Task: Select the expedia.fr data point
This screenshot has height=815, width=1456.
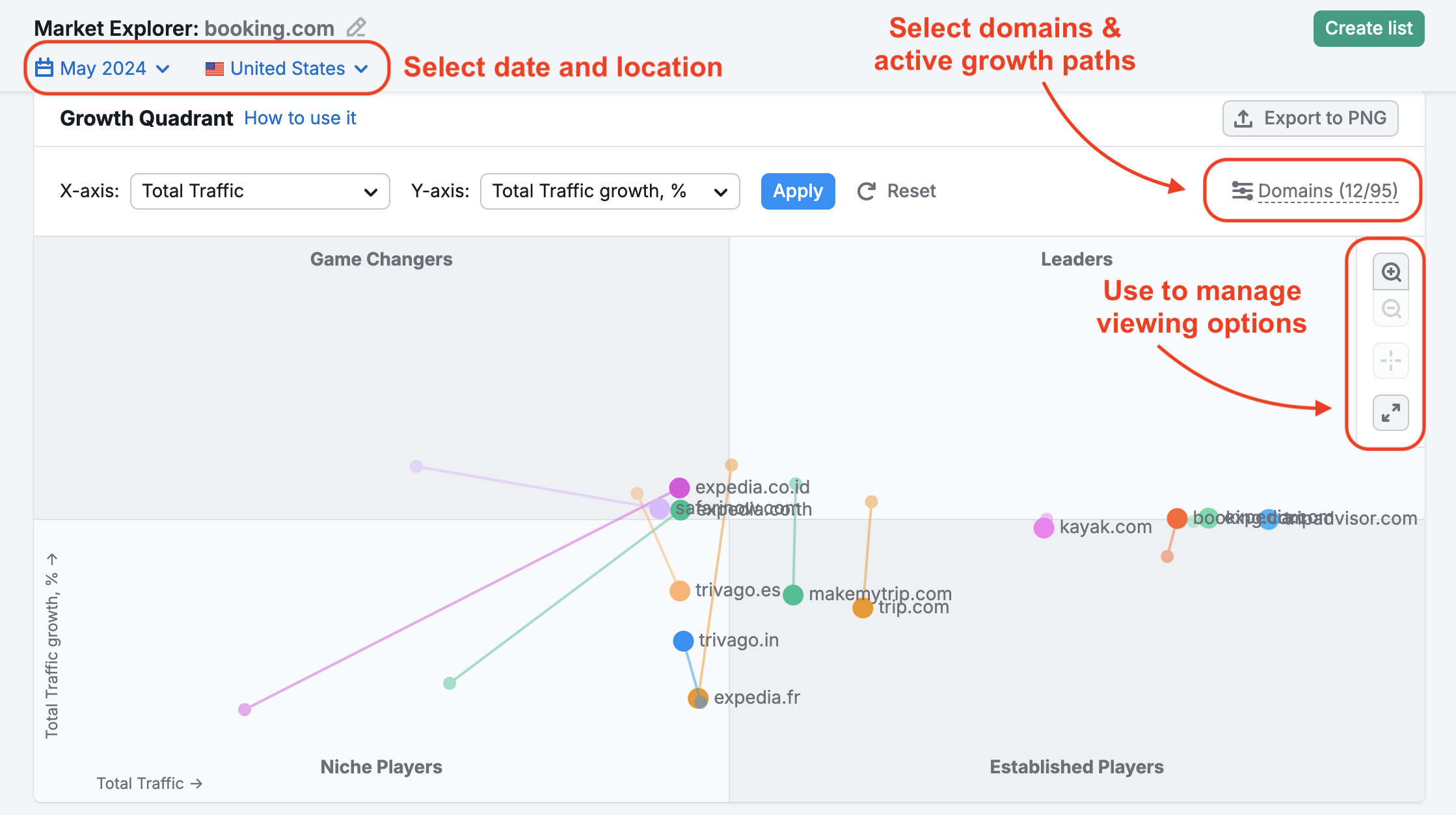Action: coord(698,698)
